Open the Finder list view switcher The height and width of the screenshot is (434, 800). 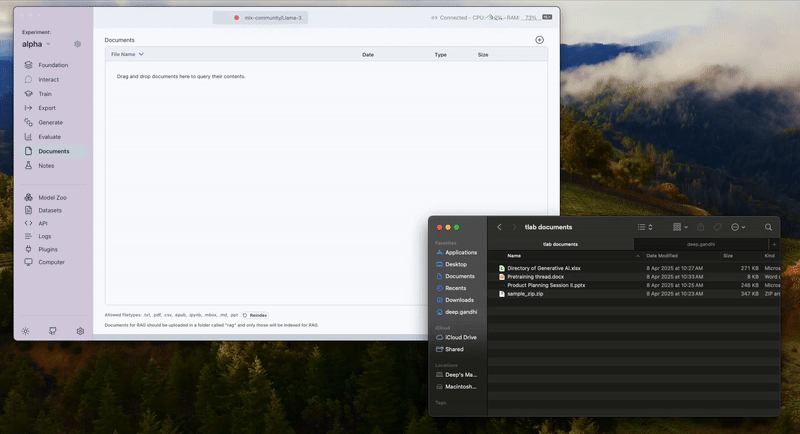click(x=644, y=227)
